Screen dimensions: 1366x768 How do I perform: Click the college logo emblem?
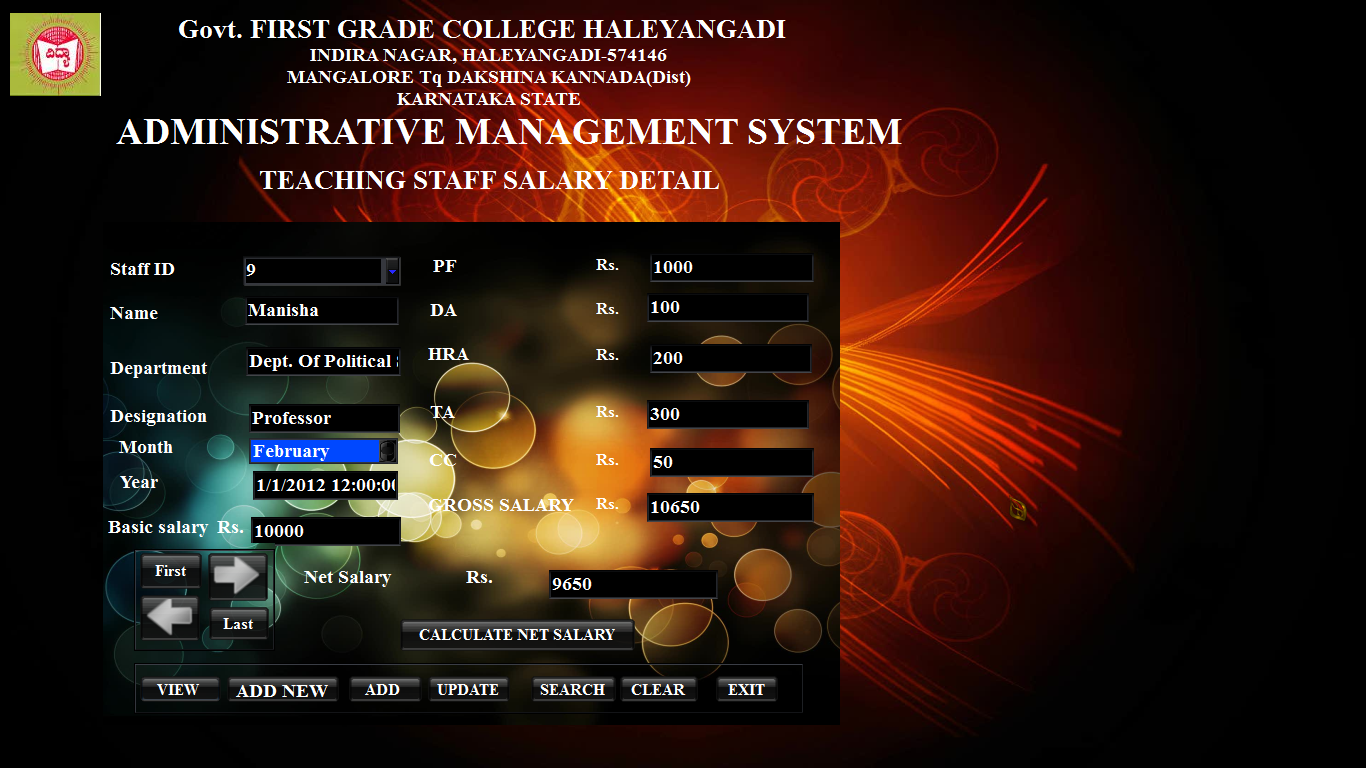pos(55,54)
